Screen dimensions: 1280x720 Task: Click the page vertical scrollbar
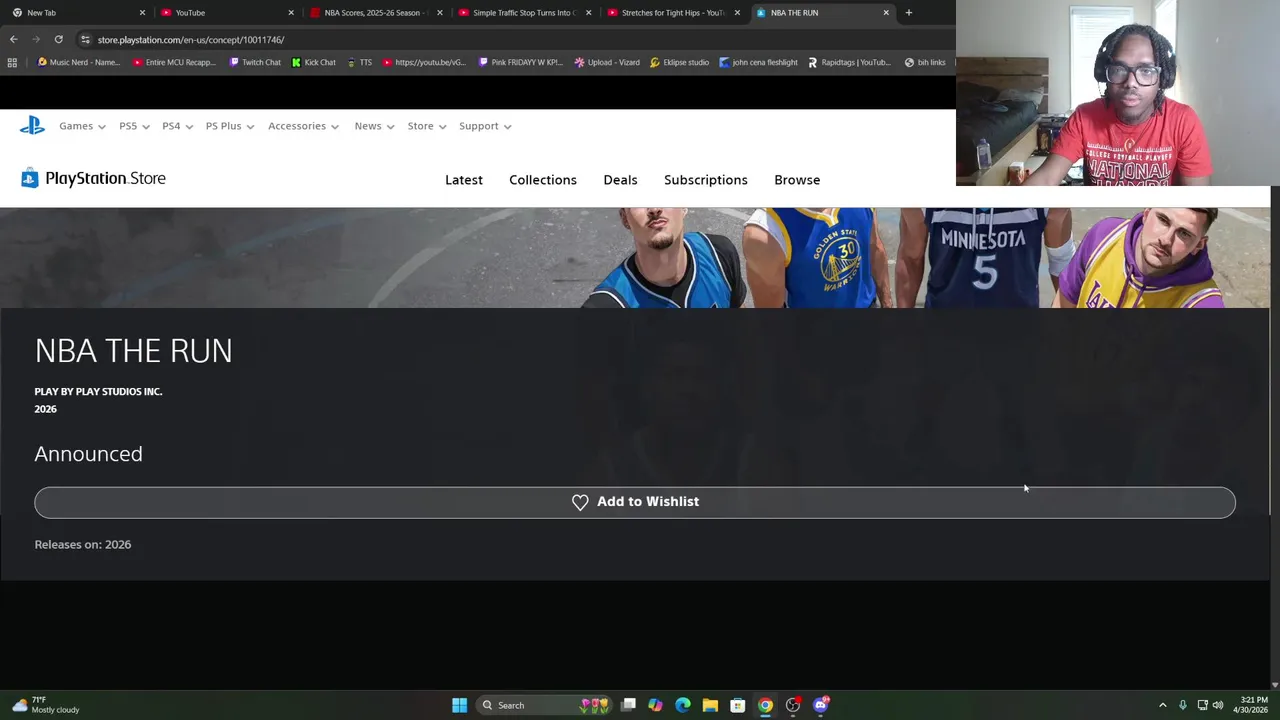[1275, 437]
